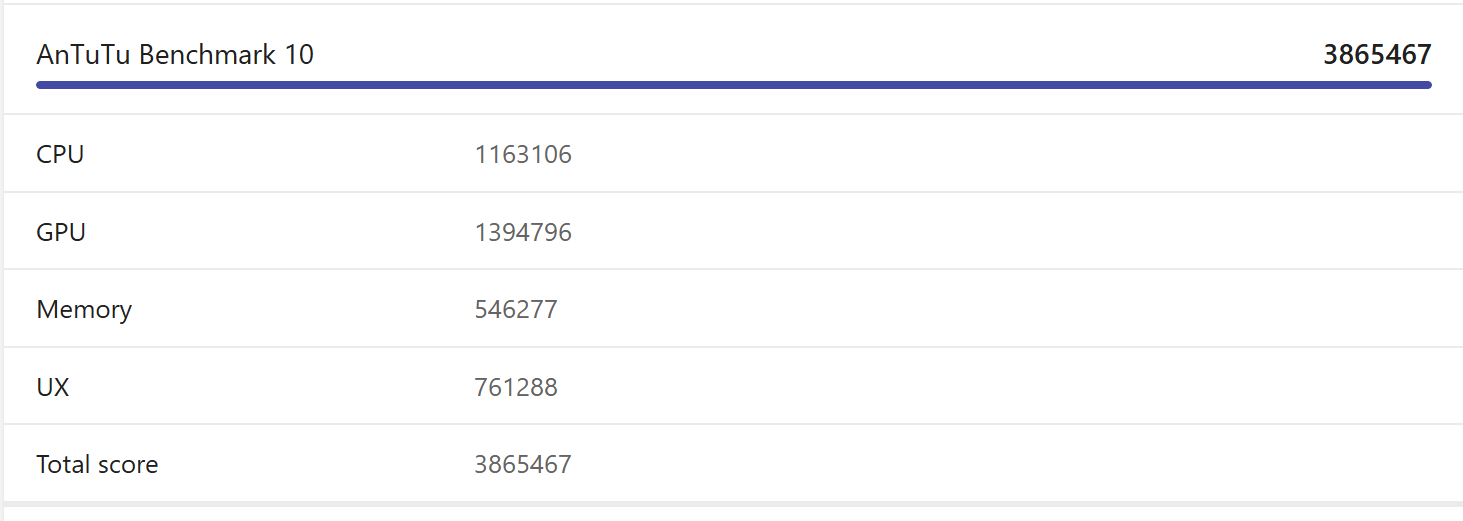The image size is (1463, 521).
Task: Click the word "AnTuTu" in the heading
Action: (83, 55)
